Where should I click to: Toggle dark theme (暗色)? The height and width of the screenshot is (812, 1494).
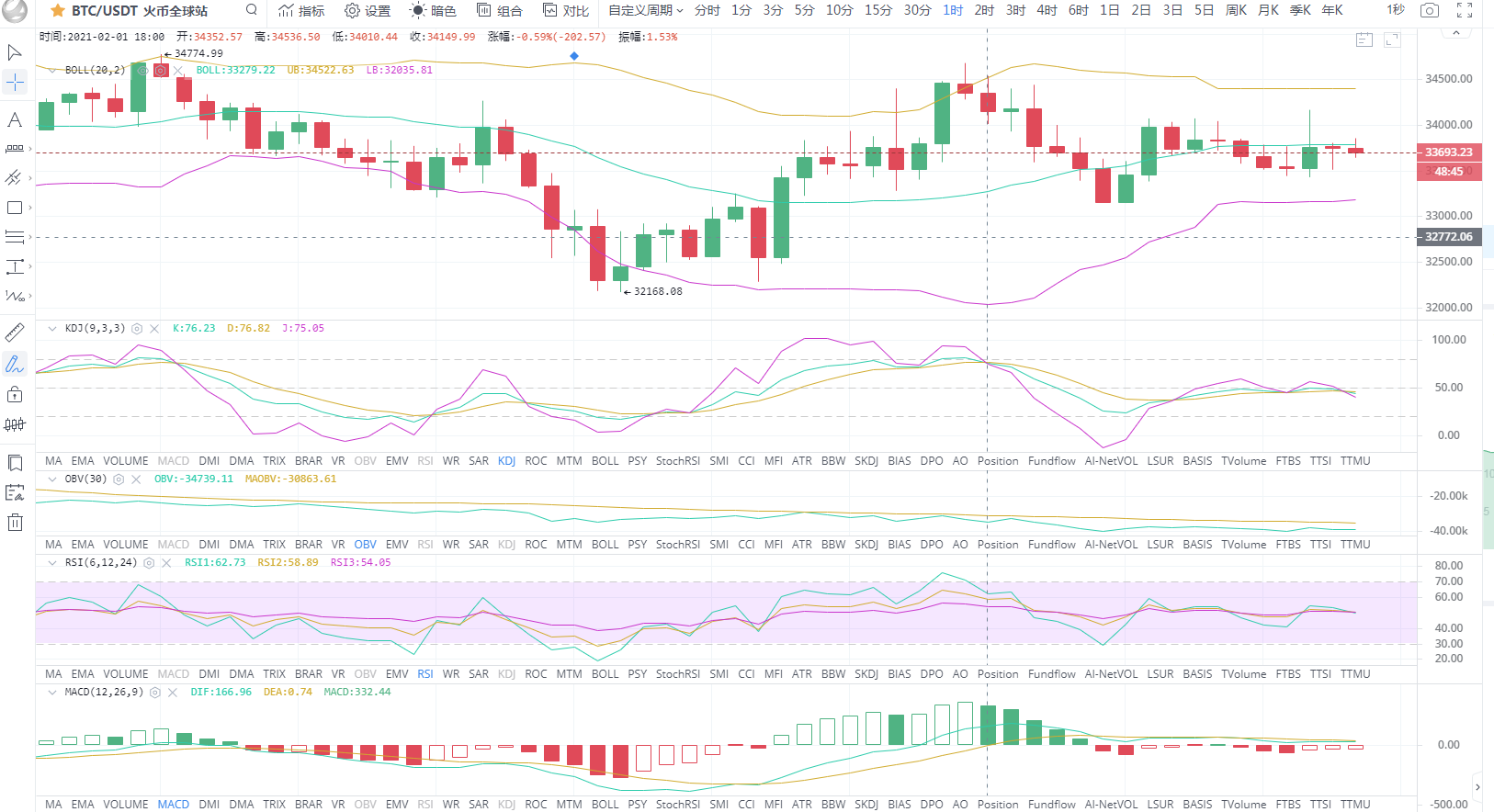pyautogui.click(x=433, y=10)
